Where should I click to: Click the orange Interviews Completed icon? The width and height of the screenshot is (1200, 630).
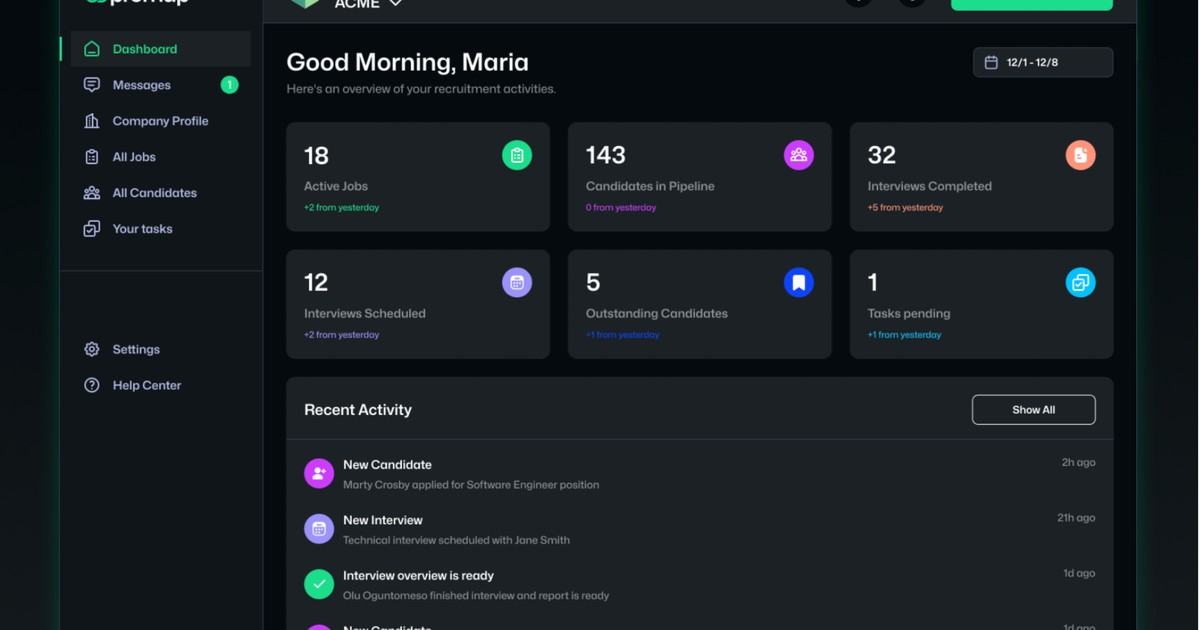[1081, 155]
